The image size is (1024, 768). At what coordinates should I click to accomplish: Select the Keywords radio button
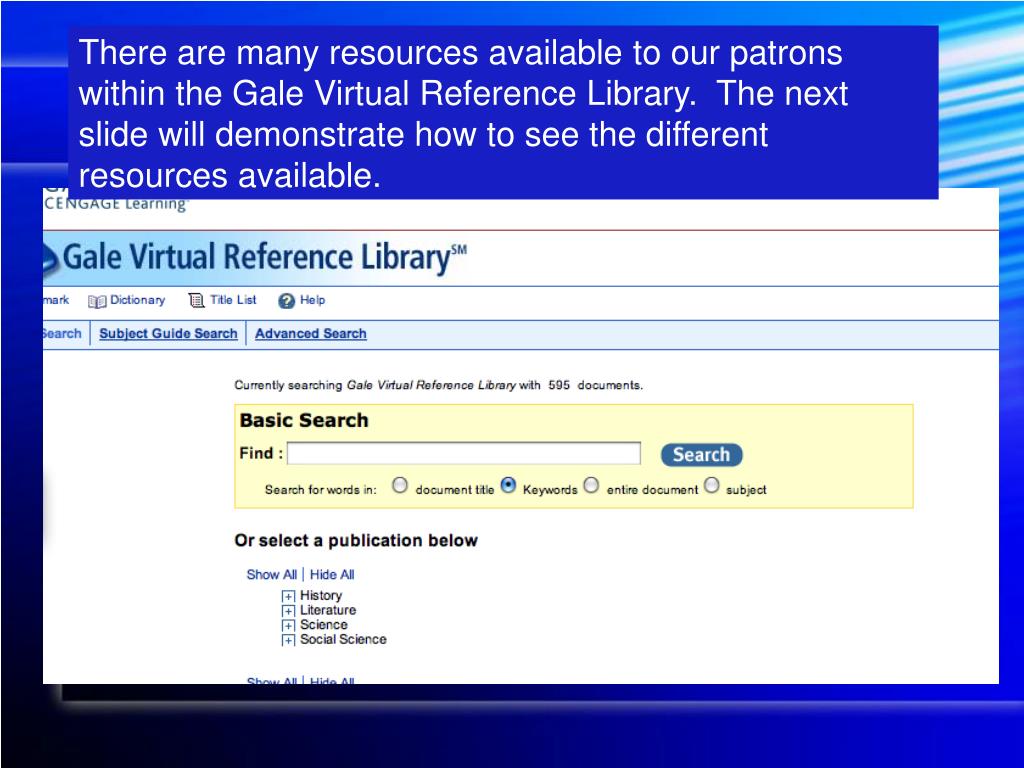coord(508,485)
